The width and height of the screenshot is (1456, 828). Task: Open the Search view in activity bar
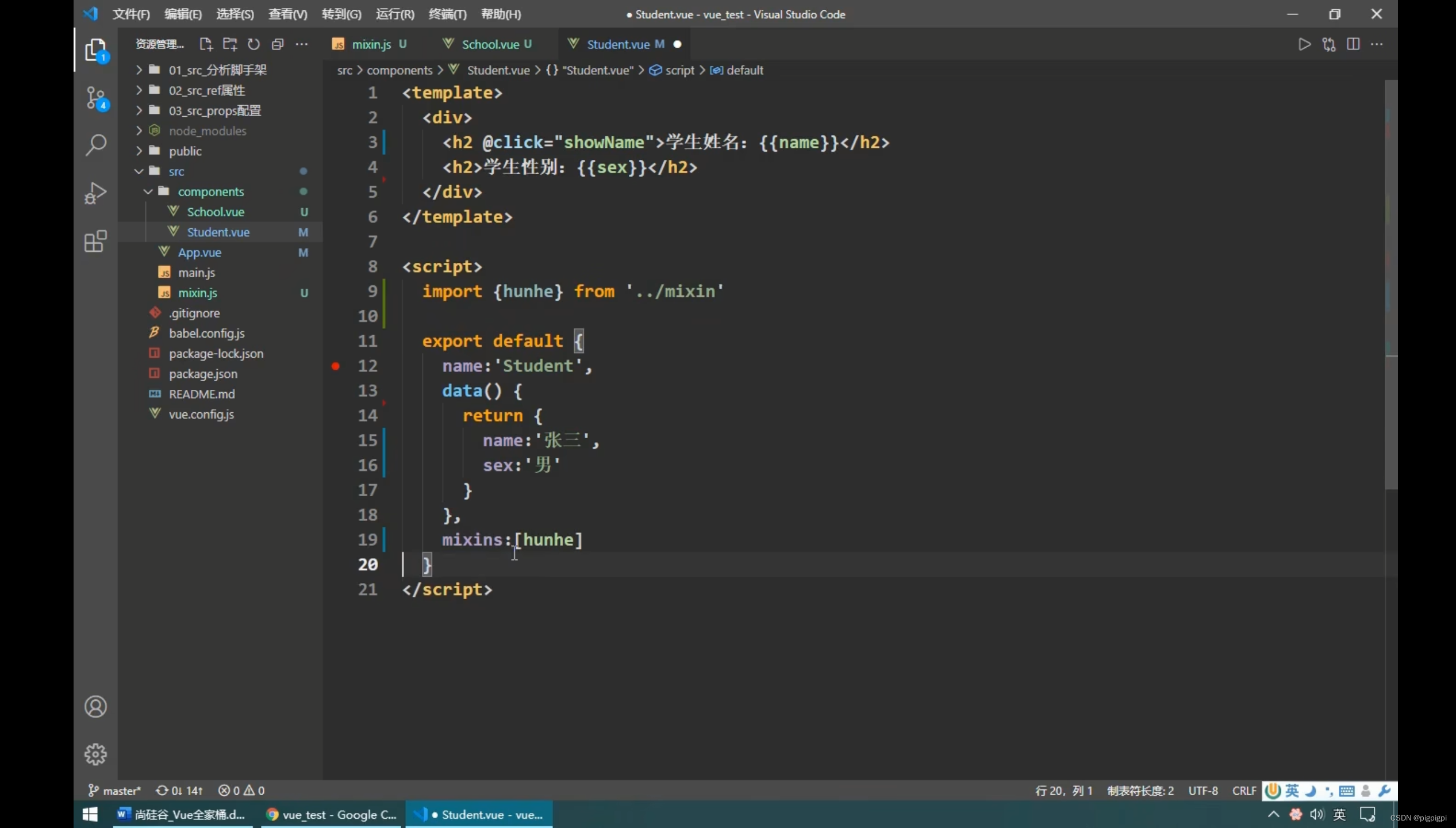pyautogui.click(x=96, y=145)
